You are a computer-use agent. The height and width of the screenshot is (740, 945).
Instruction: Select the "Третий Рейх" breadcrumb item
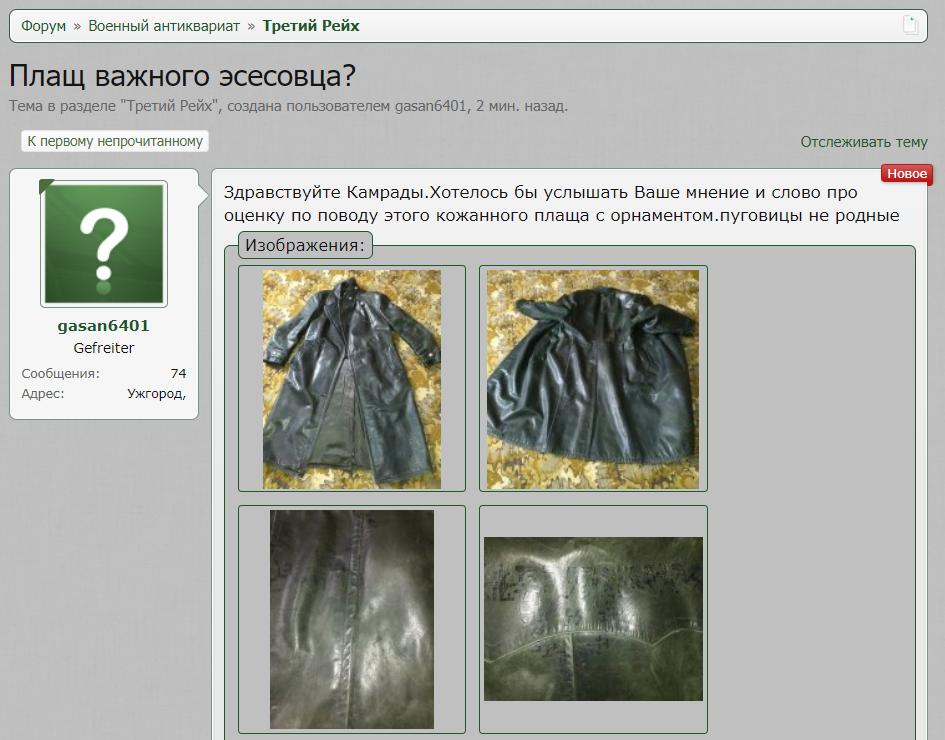(311, 26)
